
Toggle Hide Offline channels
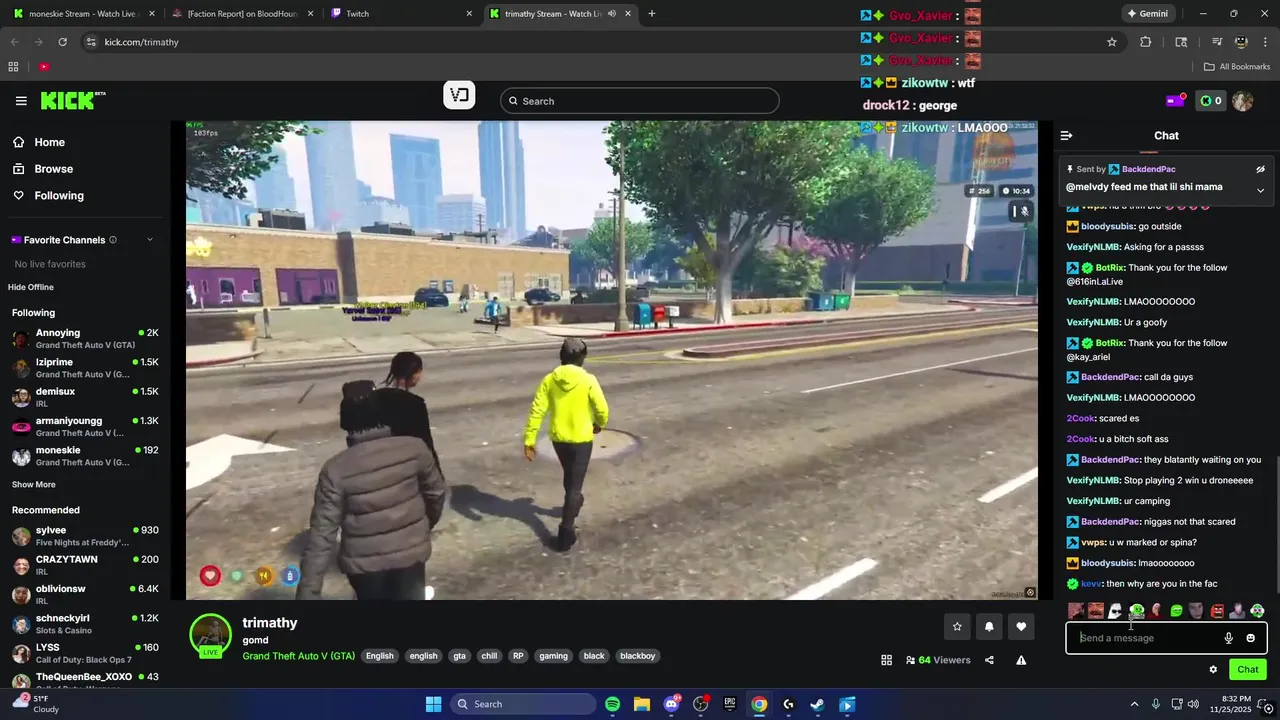[x=31, y=287]
